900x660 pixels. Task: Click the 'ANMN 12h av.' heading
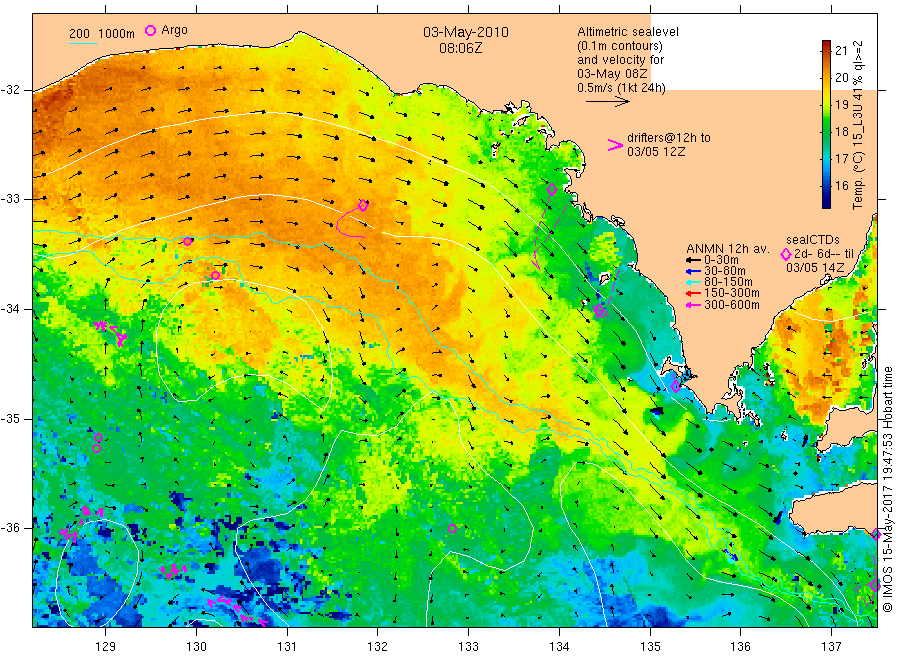pyautogui.click(x=728, y=249)
